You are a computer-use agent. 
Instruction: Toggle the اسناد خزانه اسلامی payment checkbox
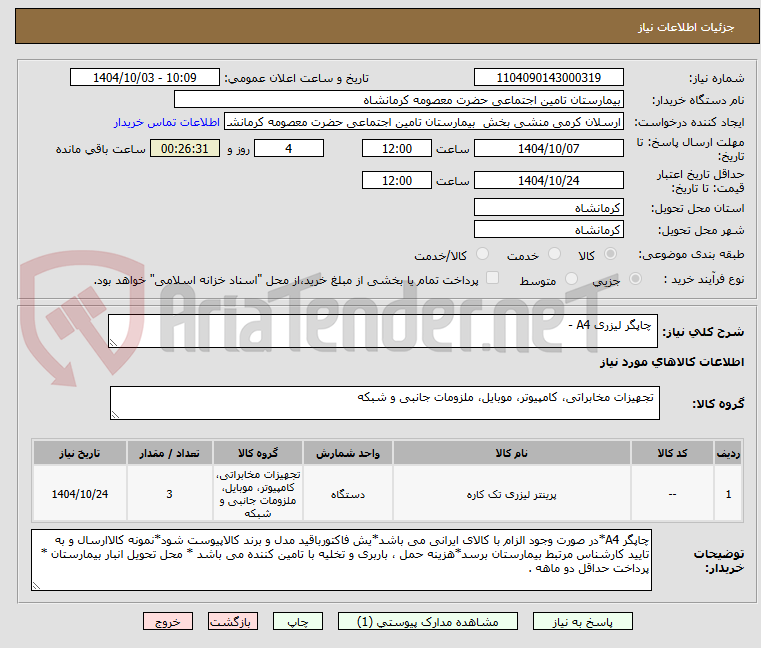[493, 278]
